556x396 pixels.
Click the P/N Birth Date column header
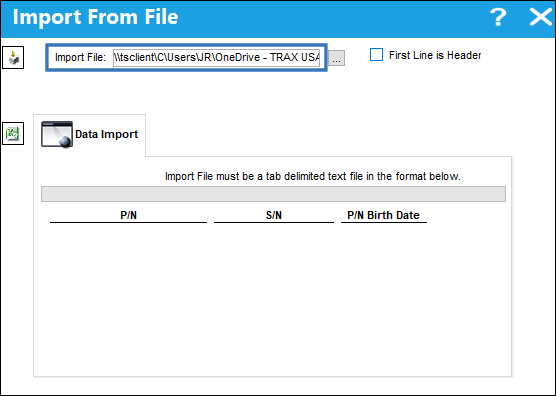(x=384, y=215)
